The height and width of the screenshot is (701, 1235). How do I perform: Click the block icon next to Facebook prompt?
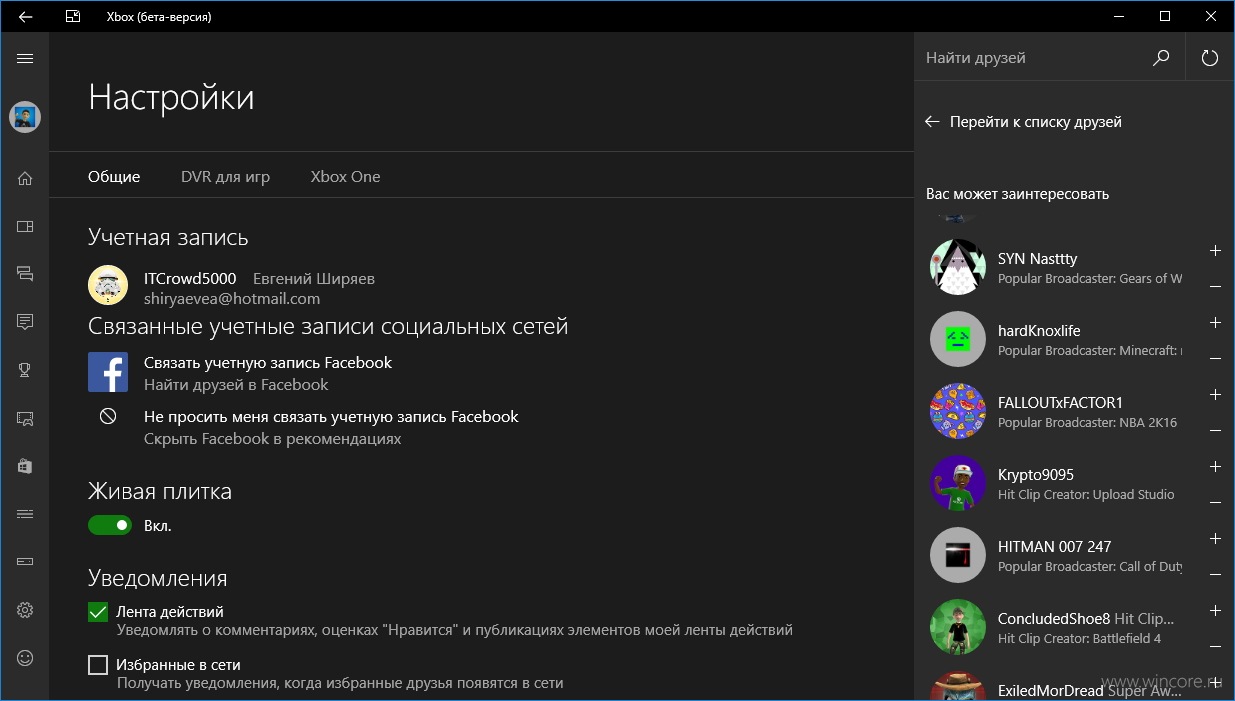point(108,417)
